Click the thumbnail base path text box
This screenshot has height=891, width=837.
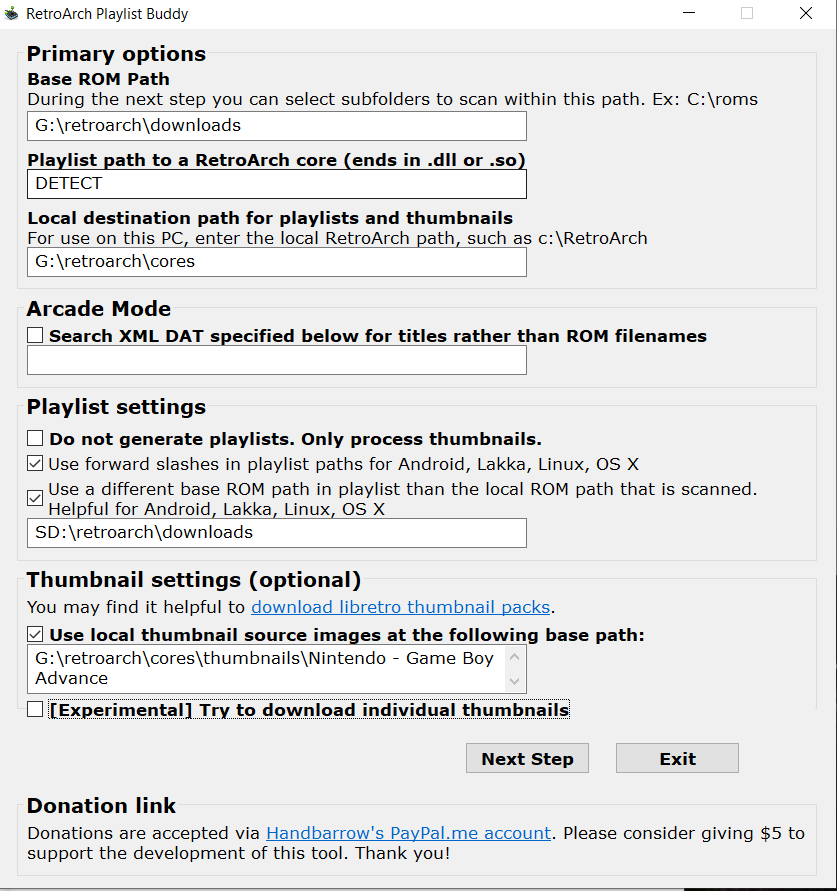pos(265,669)
